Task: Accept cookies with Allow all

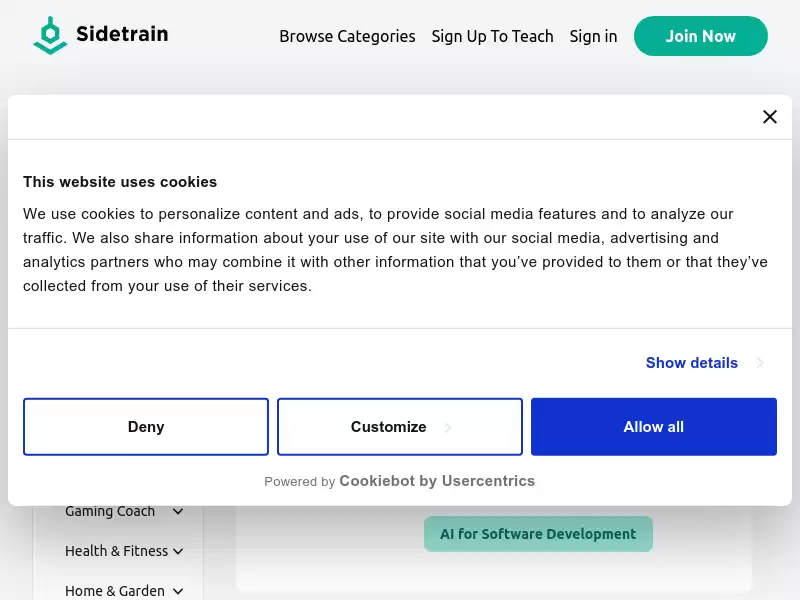Action: (654, 427)
